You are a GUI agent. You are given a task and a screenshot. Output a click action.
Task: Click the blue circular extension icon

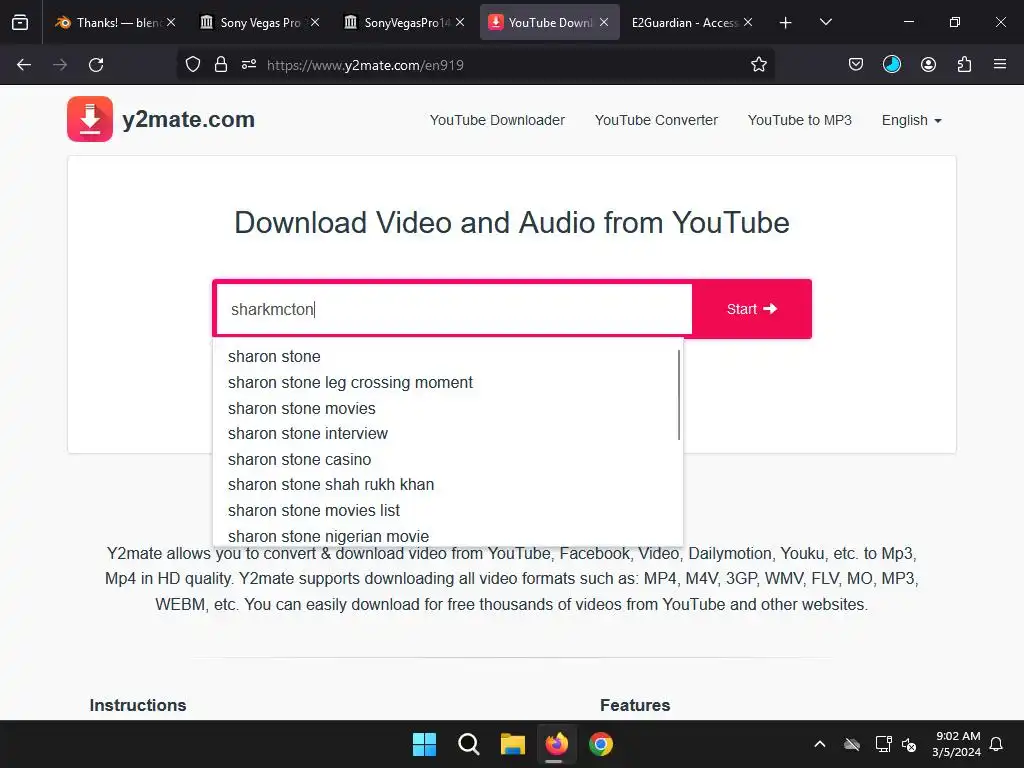(891, 65)
